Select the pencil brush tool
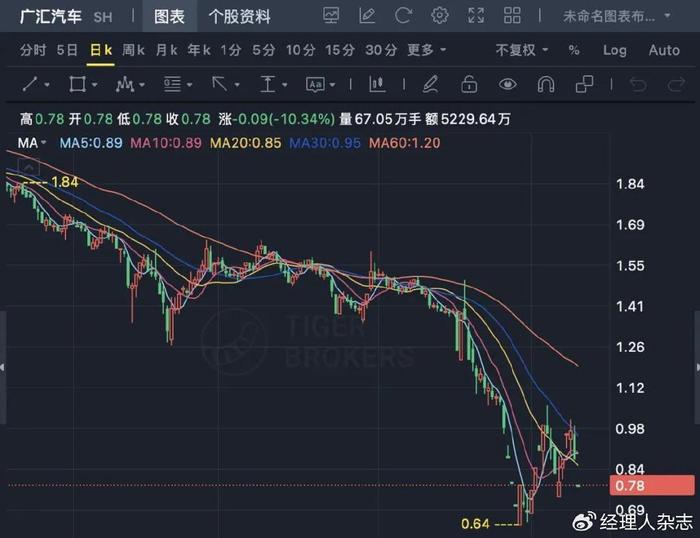 click(x=430, y=84)
